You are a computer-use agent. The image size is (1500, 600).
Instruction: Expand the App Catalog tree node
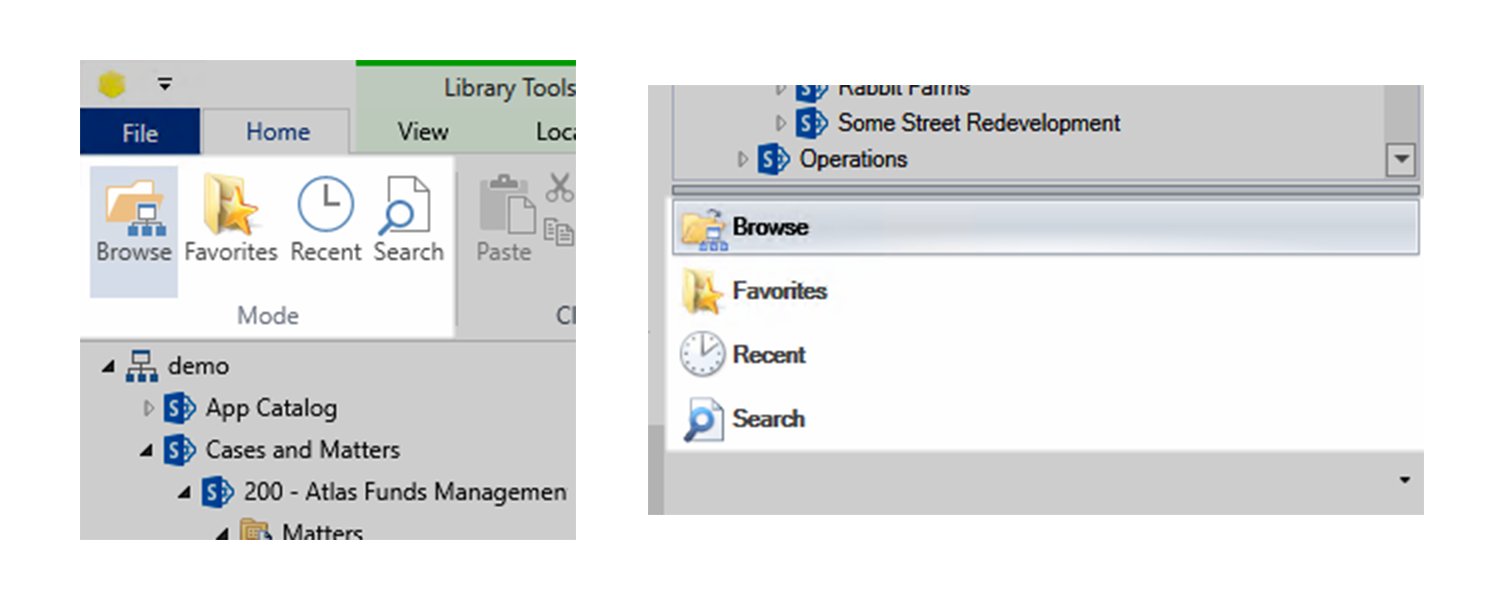coord(151,407)
